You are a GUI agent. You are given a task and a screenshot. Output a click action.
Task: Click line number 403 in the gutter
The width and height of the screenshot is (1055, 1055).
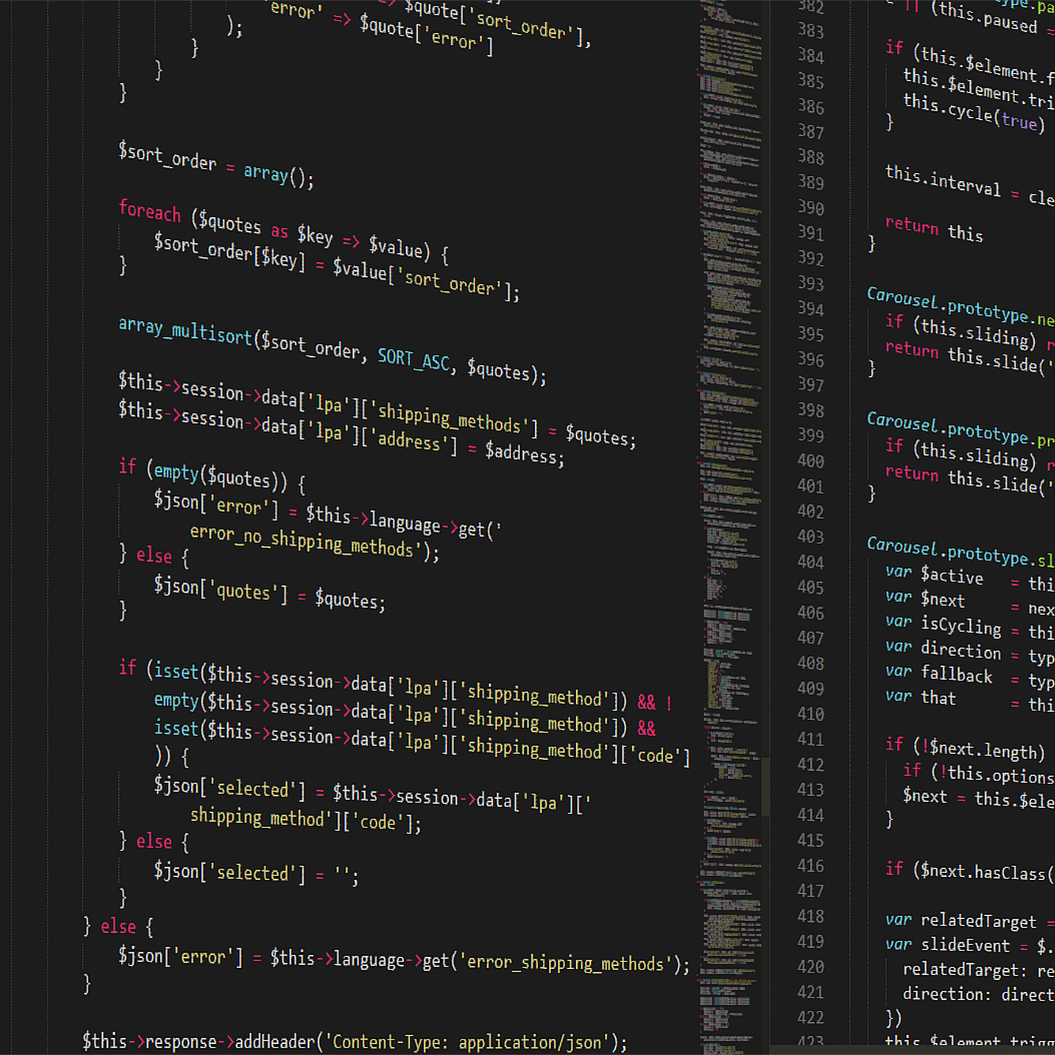(810, 536)
